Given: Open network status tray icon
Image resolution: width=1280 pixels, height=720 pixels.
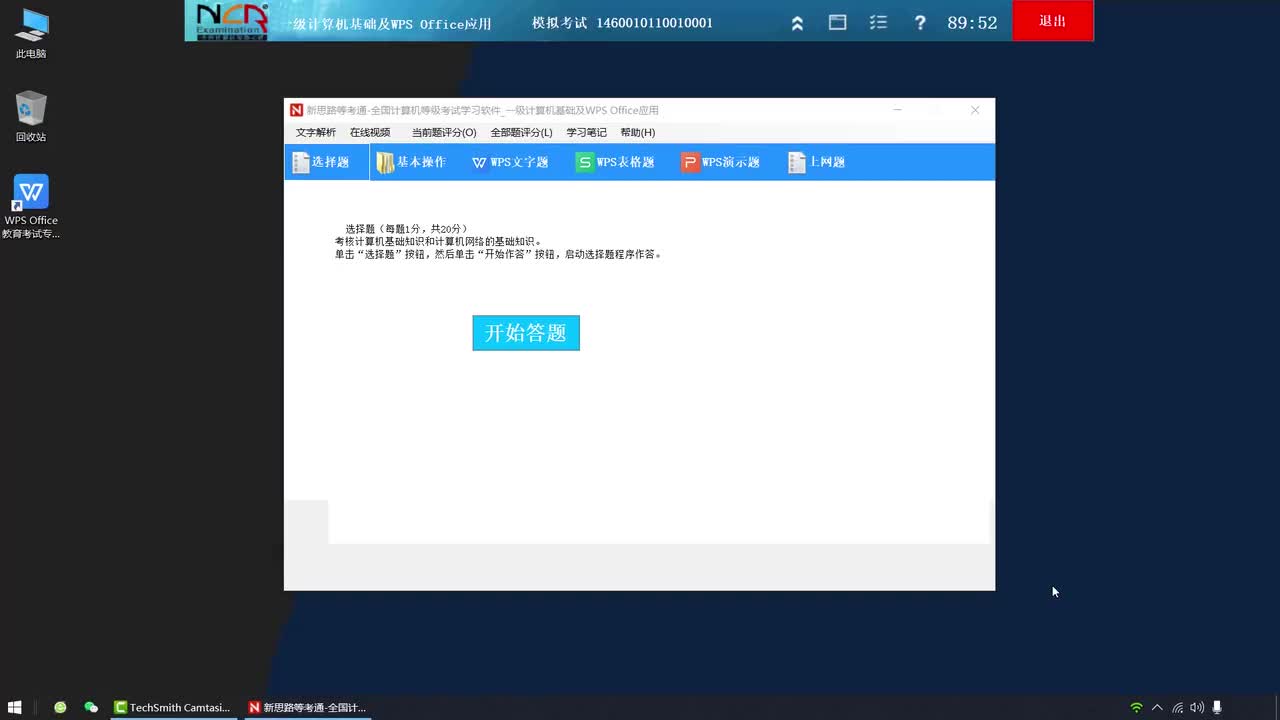Looking at the screenshot, I should tap(1178, 707).
